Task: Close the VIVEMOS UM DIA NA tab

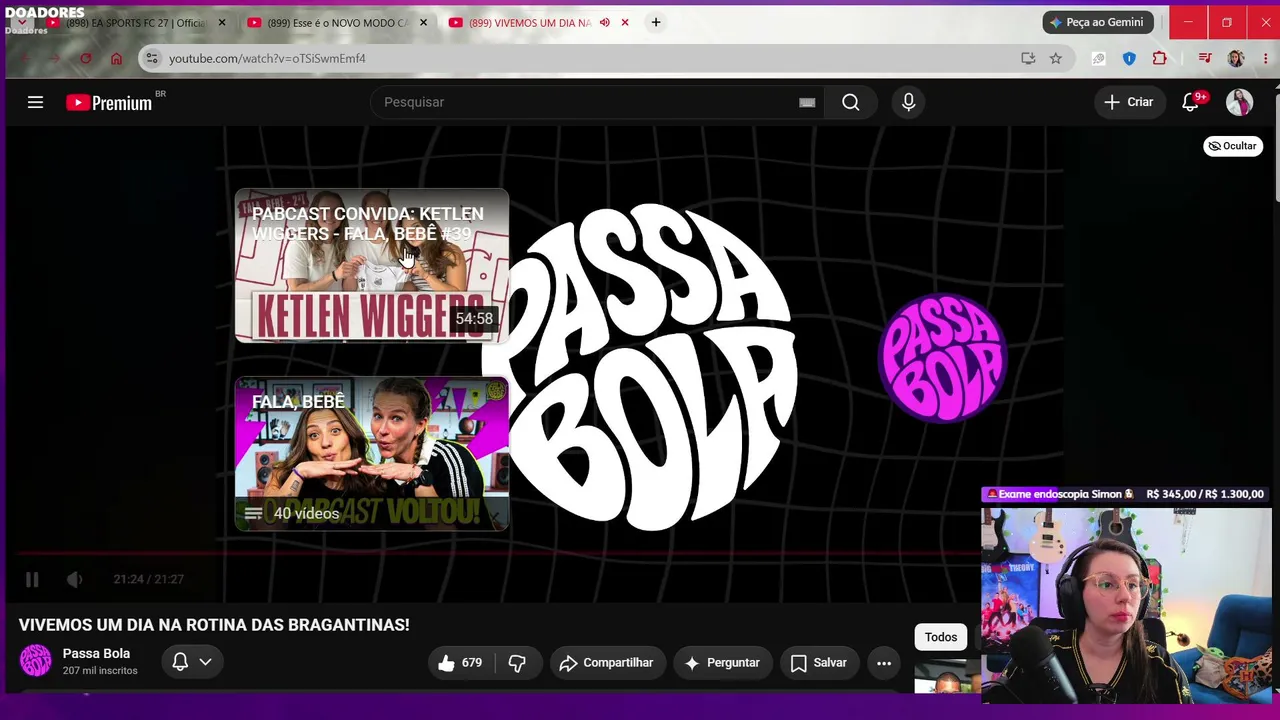Action: [x=625, y=22]
